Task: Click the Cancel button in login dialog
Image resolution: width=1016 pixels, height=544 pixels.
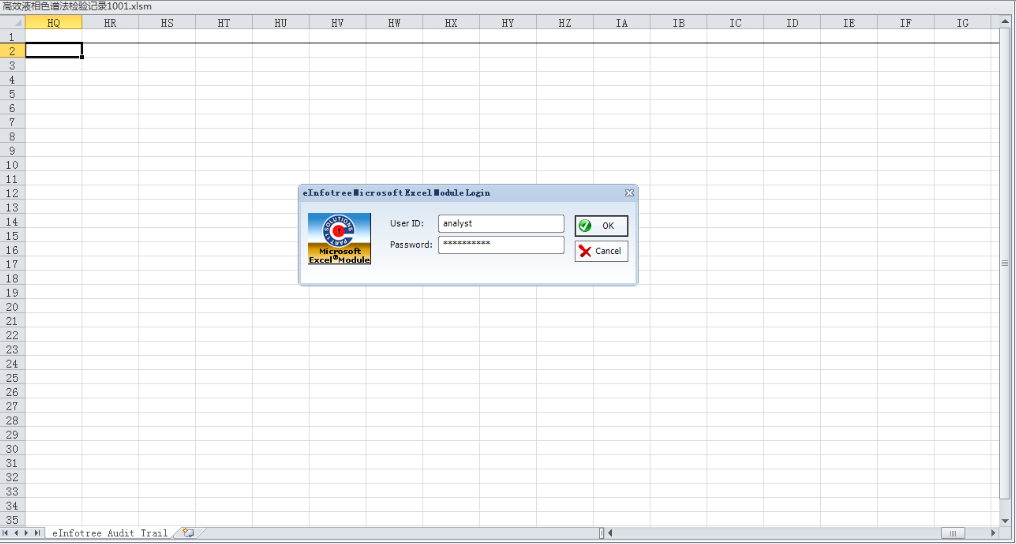Action: (601, 251)
